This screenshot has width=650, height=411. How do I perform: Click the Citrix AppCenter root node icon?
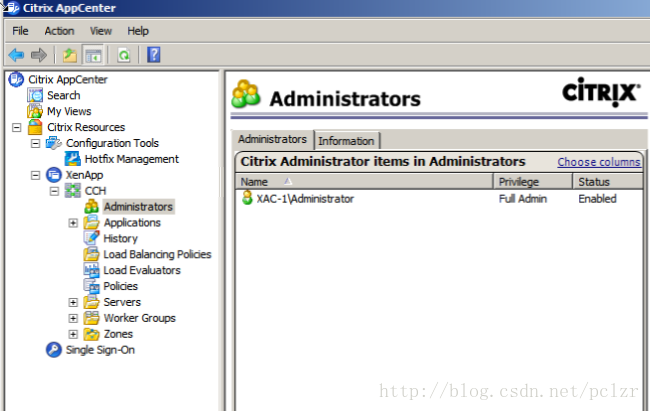(x=16, y=79)
